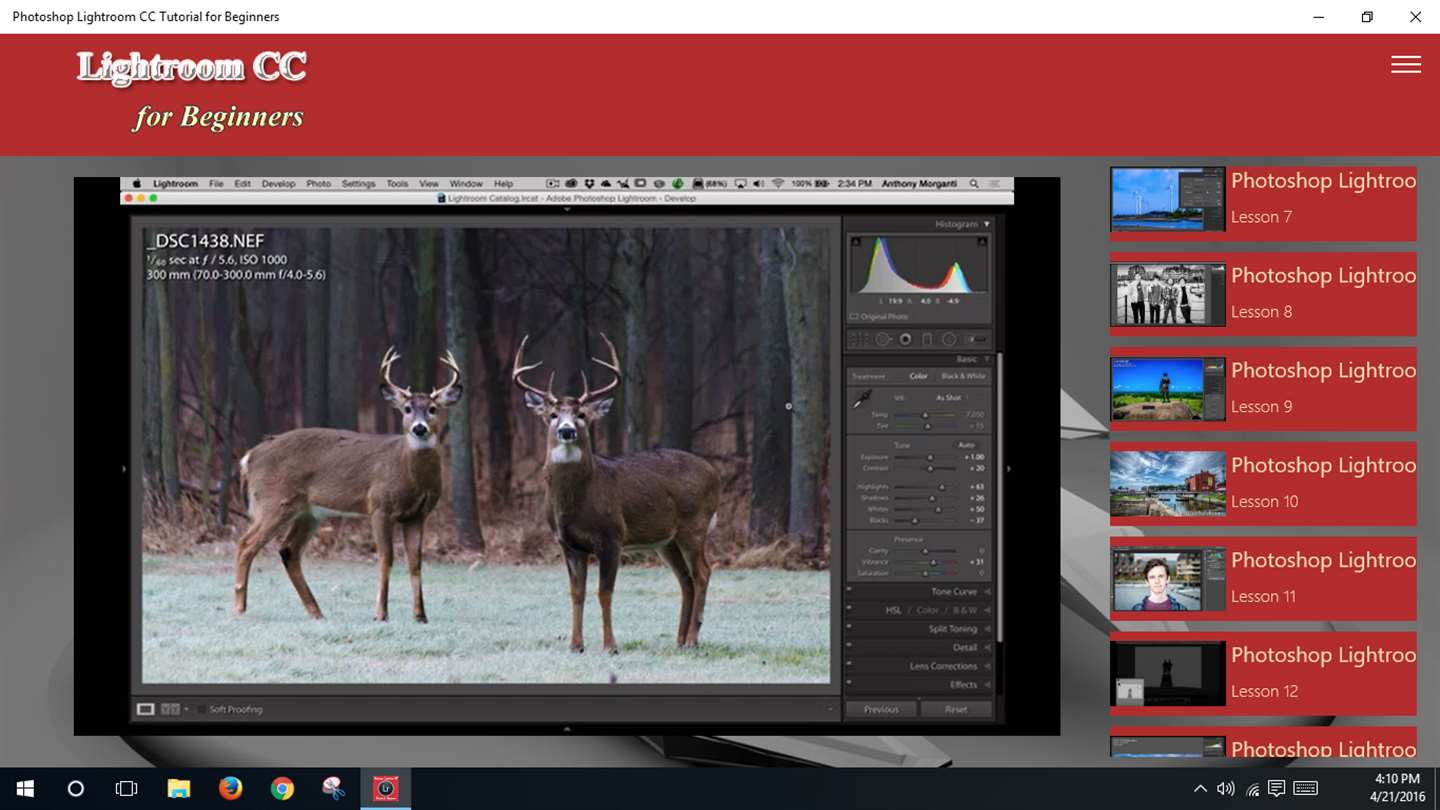Expand the HSL / Color / B&W panel
The image size is (1440, 810).
pyautogui.click(x=987, y=611)
